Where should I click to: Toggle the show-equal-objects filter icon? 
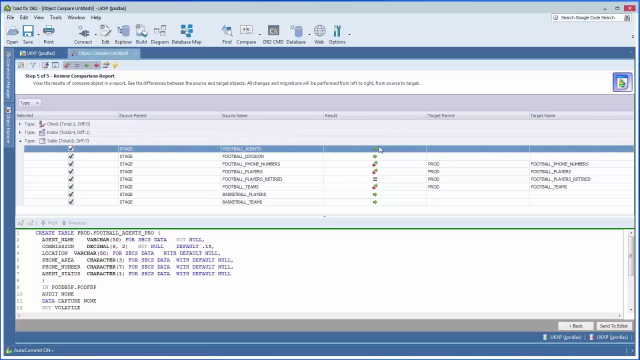pyautogui.click(x=77, y=65)
